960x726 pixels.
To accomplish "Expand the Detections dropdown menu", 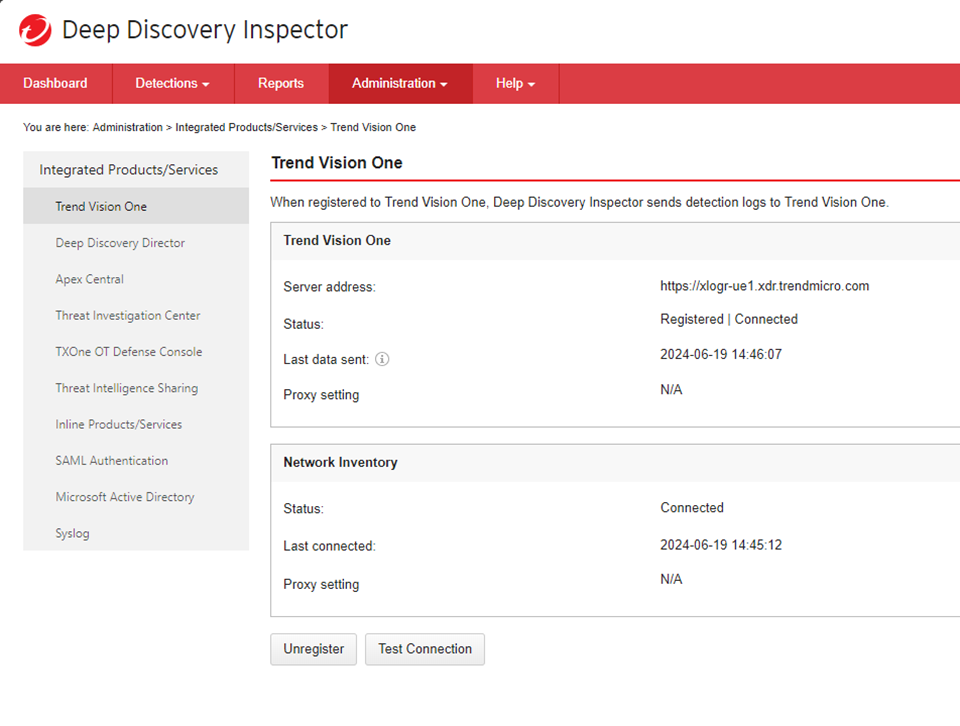I will [x=172, y=84].
